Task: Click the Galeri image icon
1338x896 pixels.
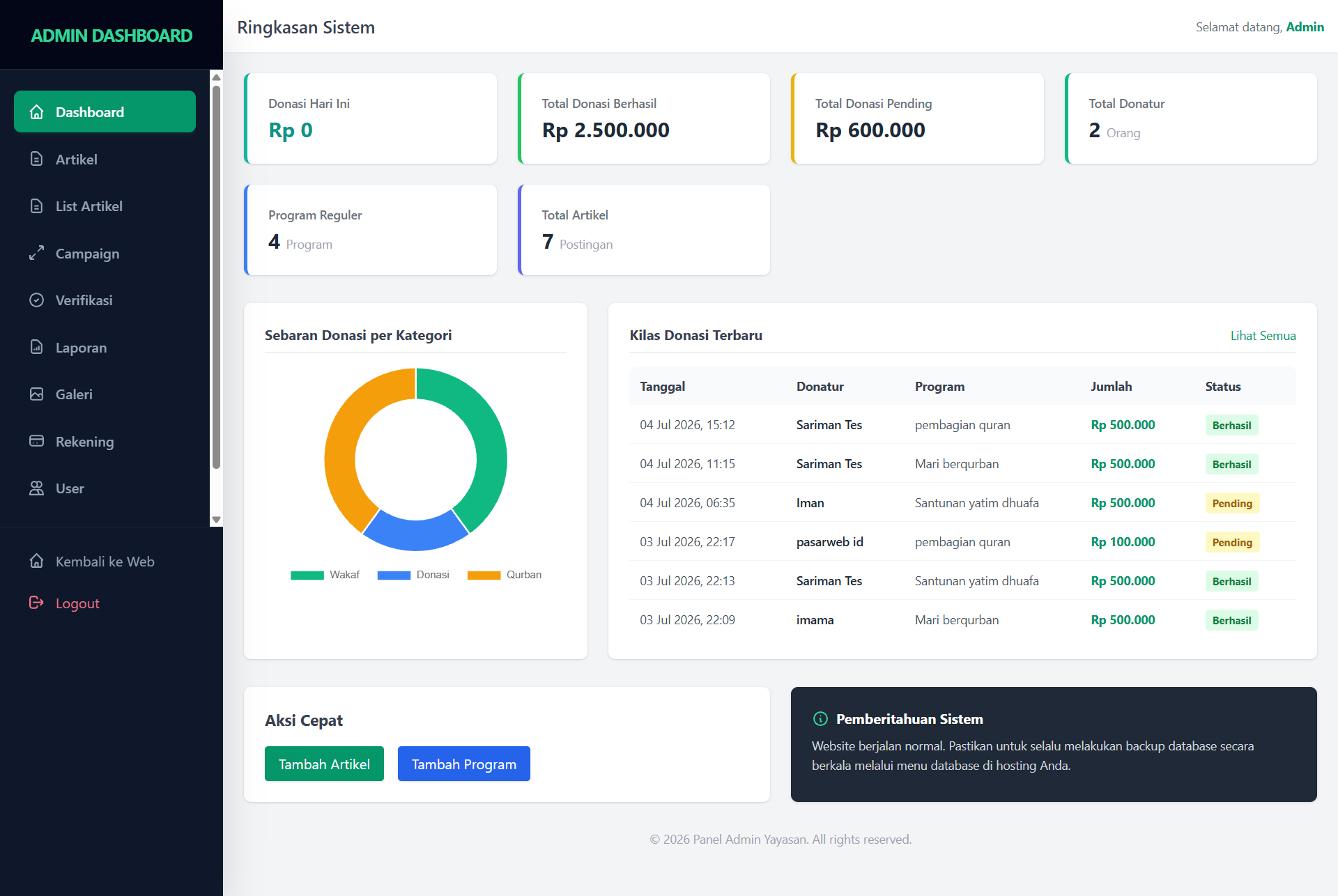Action: (37, 394)
